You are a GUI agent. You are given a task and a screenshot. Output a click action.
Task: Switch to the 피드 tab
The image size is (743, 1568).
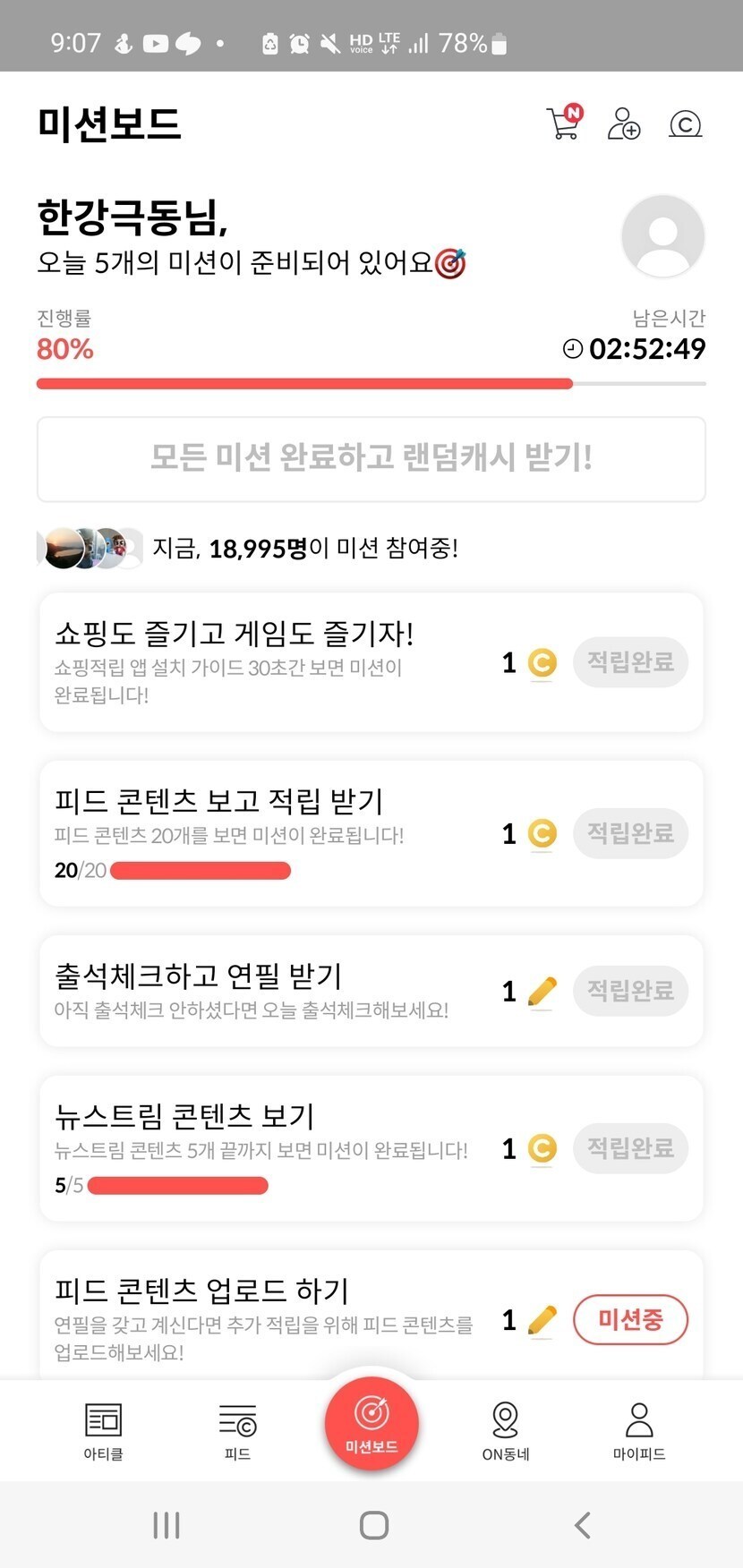click(x=237, y=1430)
